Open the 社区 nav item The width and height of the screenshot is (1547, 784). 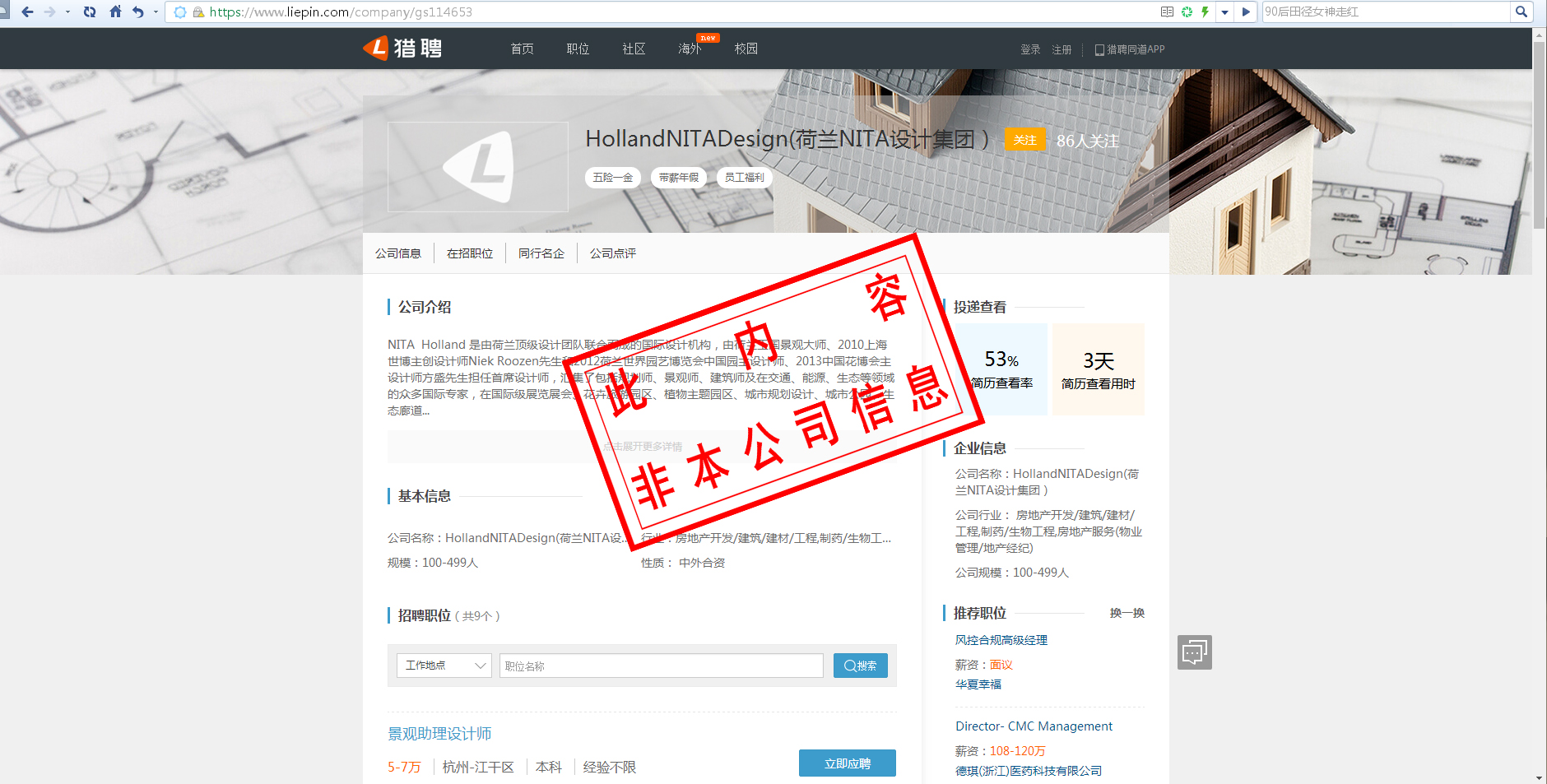click(x=634, y=49)
